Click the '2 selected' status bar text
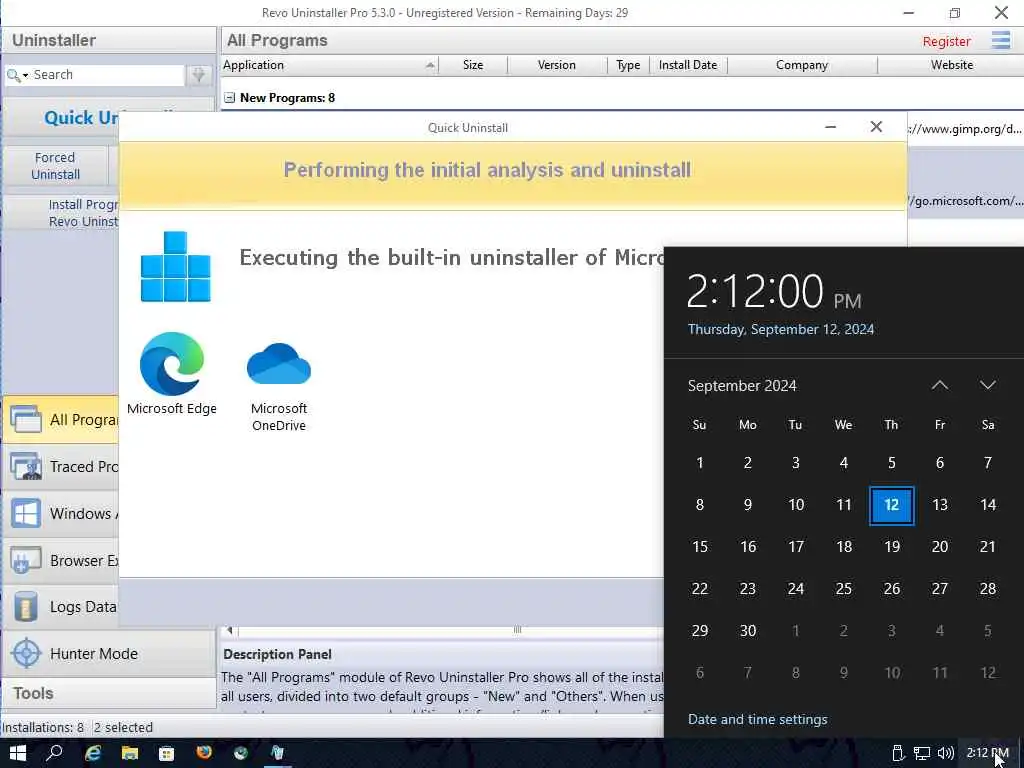Viewport: 1024px width, 768px height. 123,727
